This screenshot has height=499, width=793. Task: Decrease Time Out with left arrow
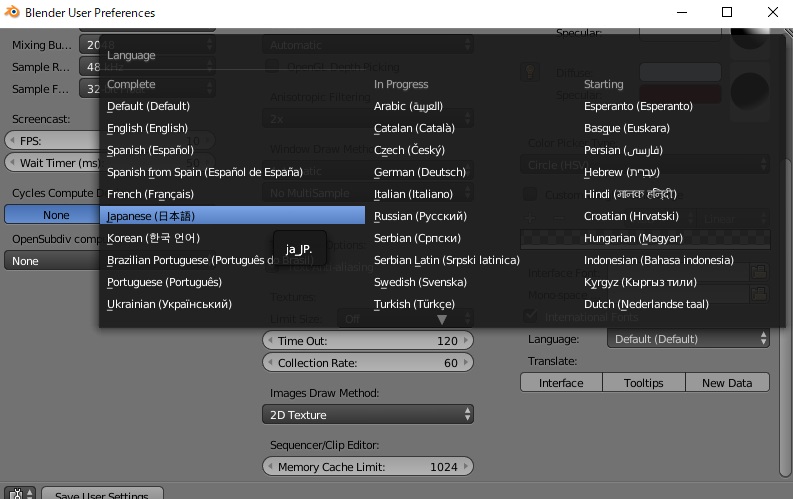pyautogui.click(x=270, y=341)
